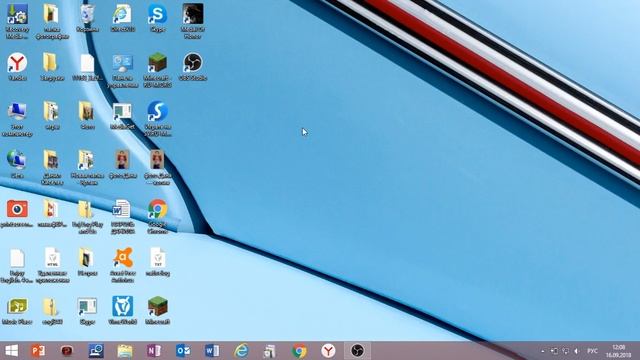The image size is (640, 360).
Task: Launch Outlook from the taskbar
Action: click(183, 351)
